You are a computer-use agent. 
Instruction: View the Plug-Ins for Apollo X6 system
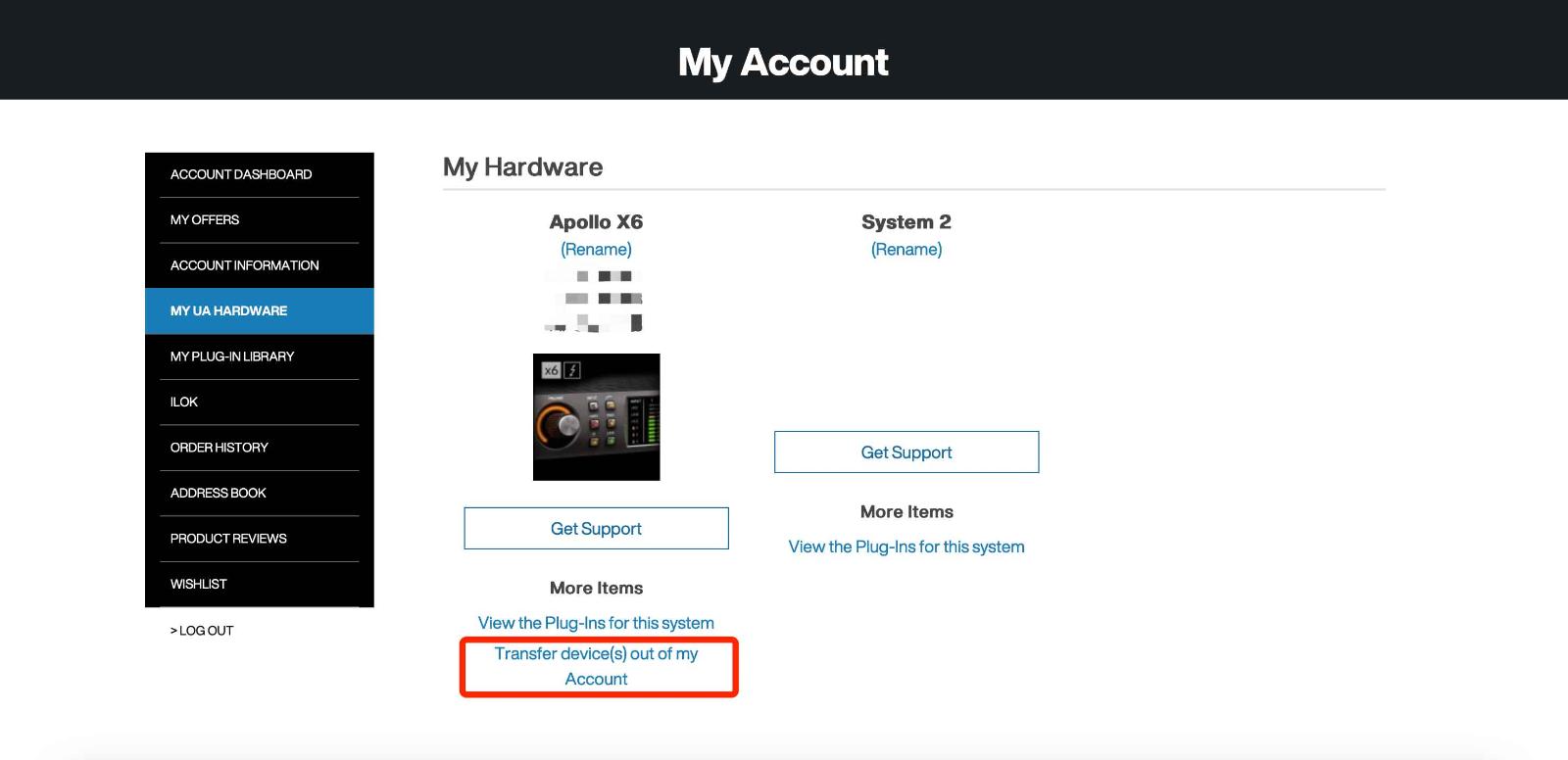(x=596, y=623)
